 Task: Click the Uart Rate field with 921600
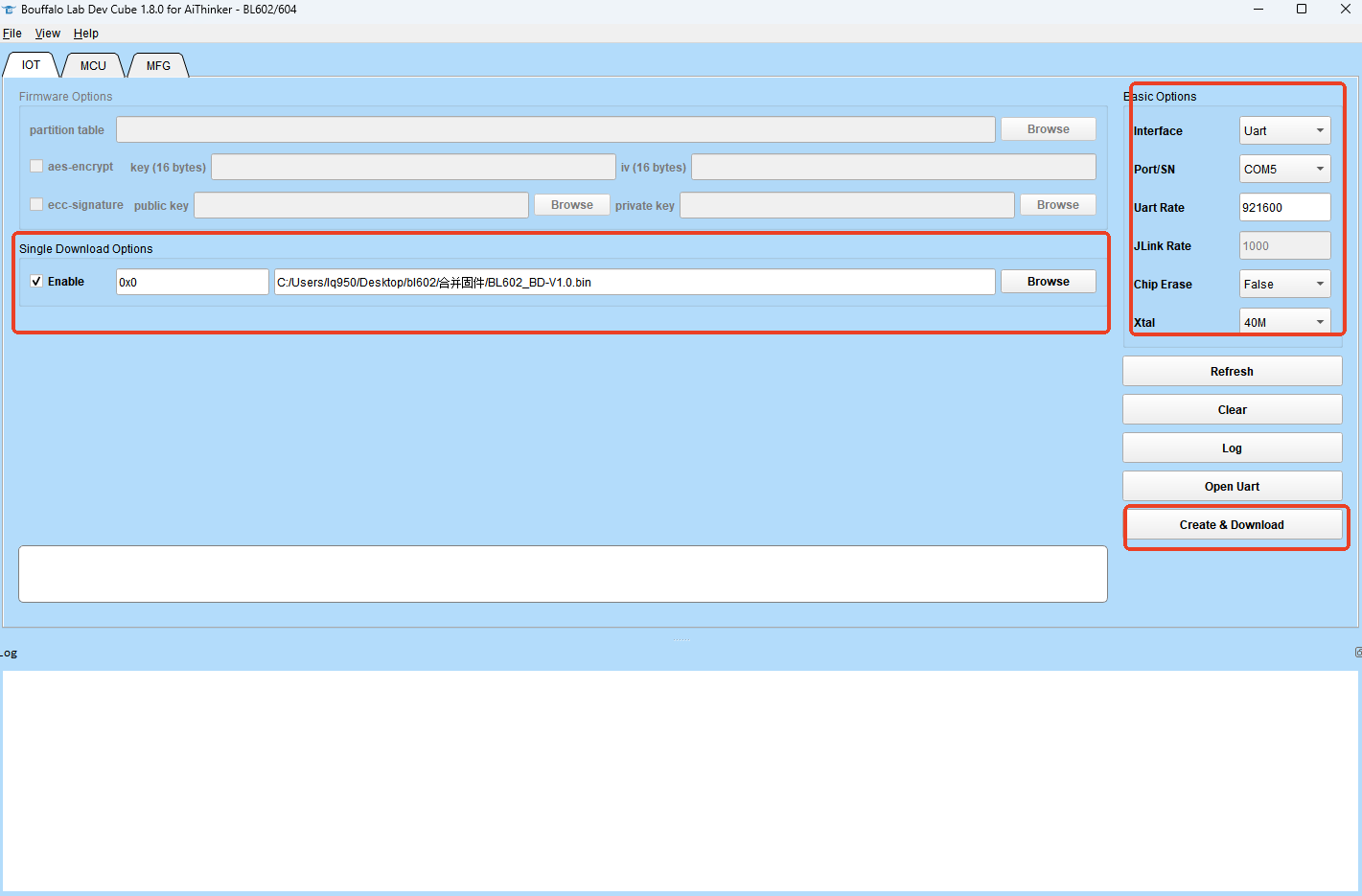[1284, 207]
